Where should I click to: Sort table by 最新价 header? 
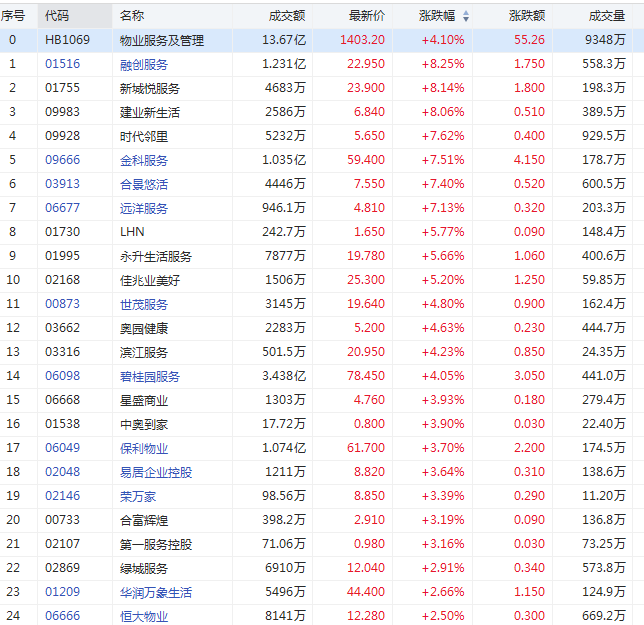367,16
